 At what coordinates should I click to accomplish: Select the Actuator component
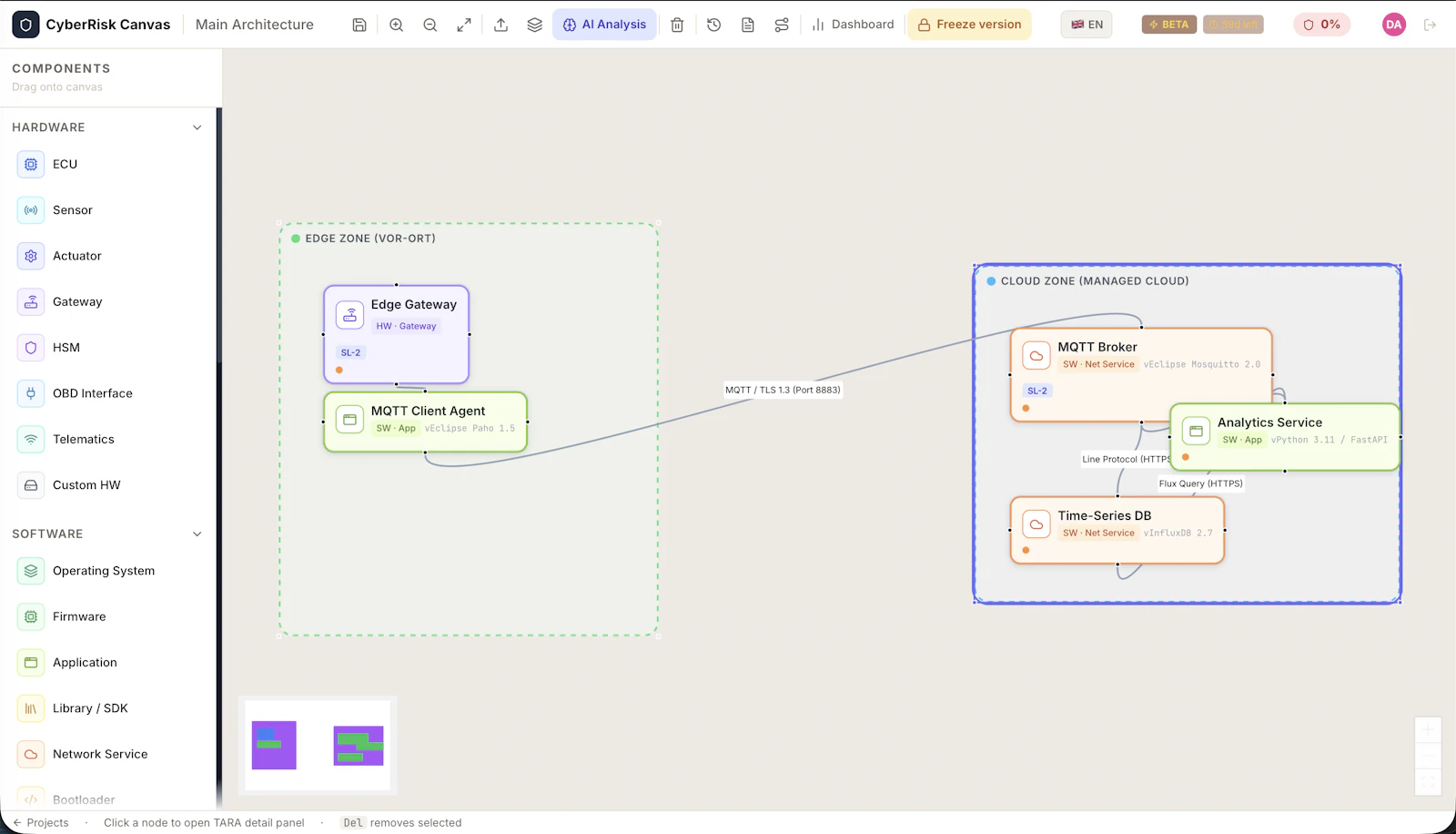[109, 256]
